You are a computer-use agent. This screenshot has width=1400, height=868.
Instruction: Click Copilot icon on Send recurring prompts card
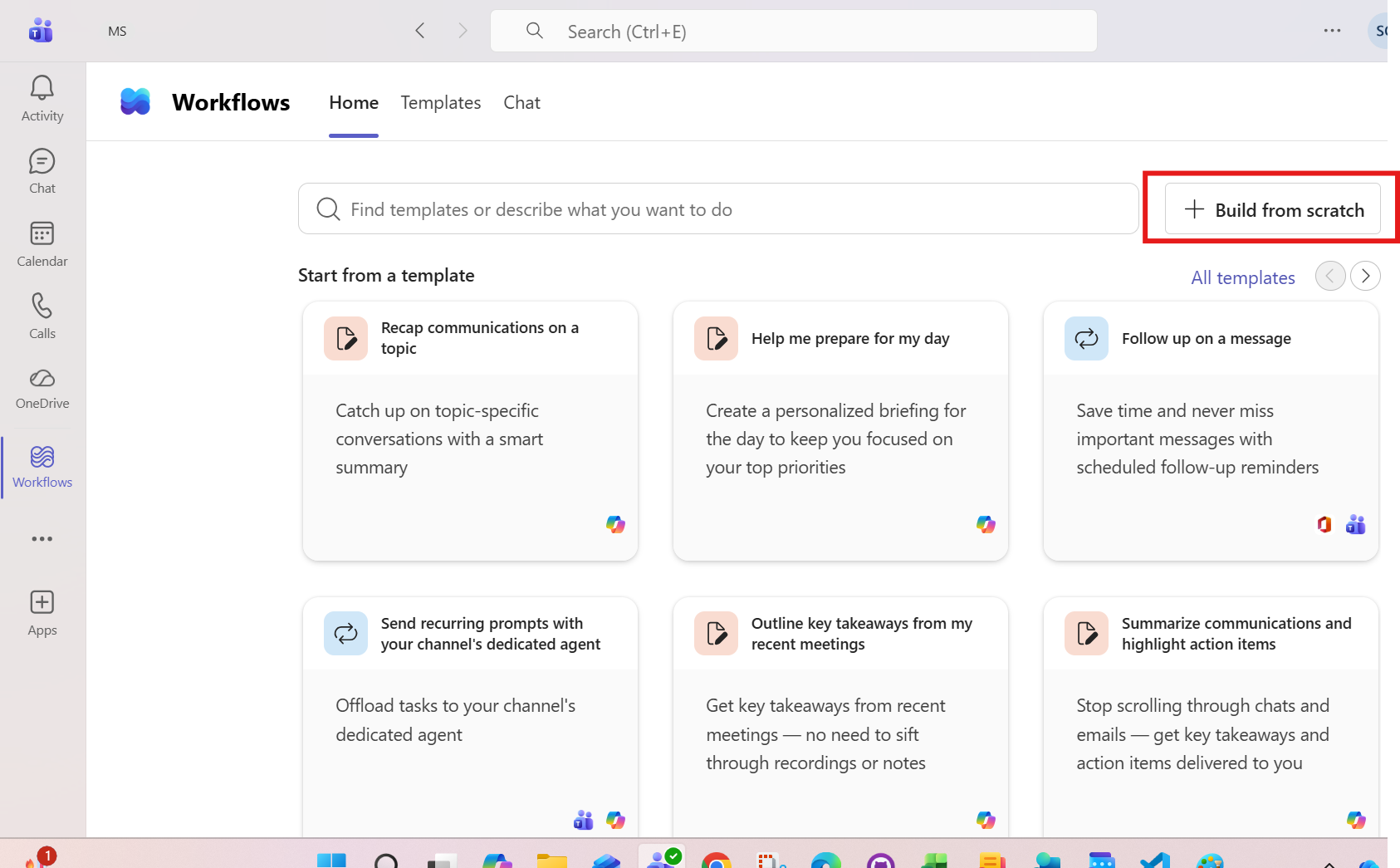[615, 820]
